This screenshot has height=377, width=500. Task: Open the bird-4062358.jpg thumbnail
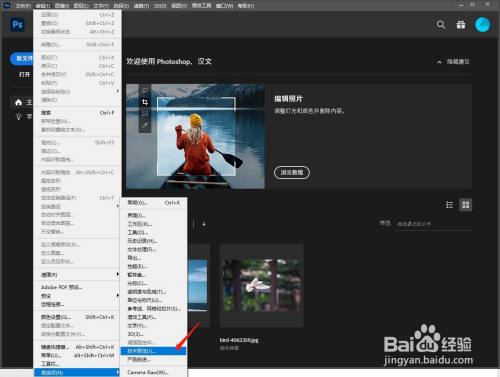point(262,285)
